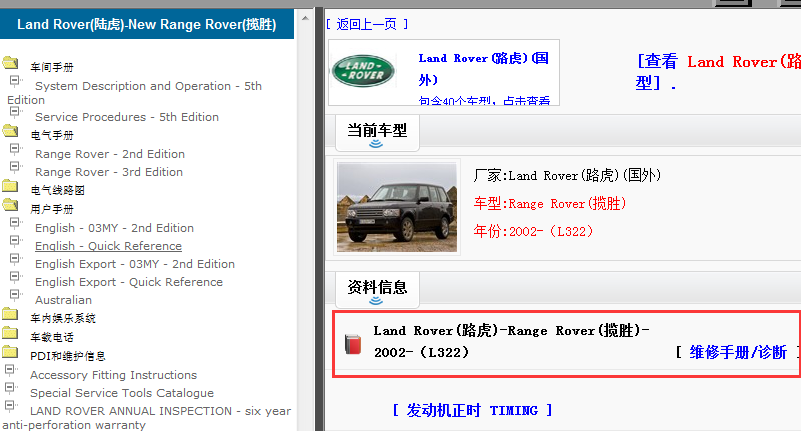Click the left panel scroll up arrow

[305, 18]
